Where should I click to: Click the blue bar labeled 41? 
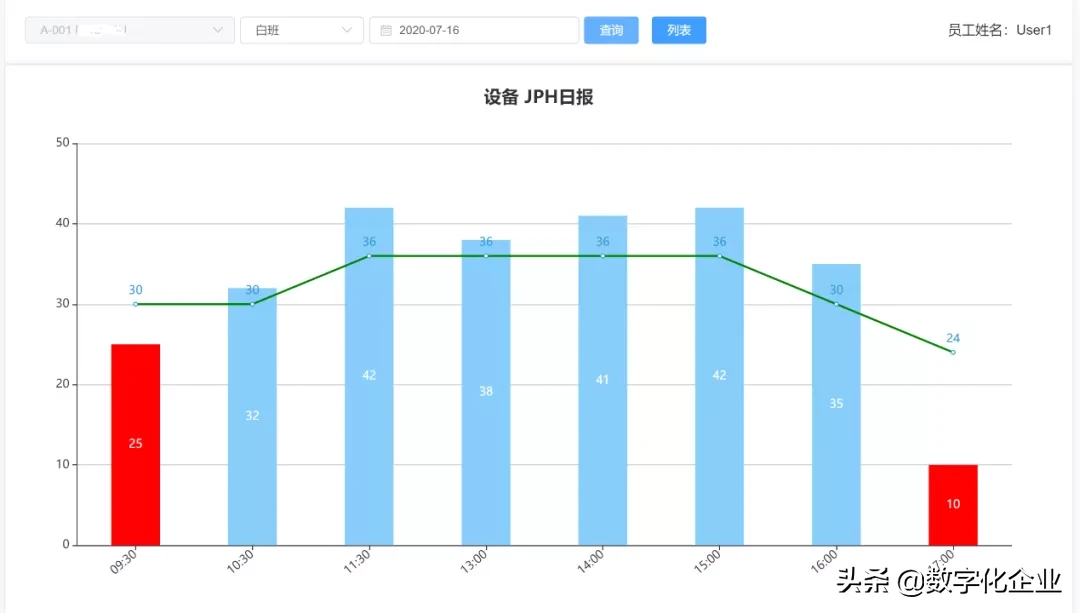[x=601, y=380]
